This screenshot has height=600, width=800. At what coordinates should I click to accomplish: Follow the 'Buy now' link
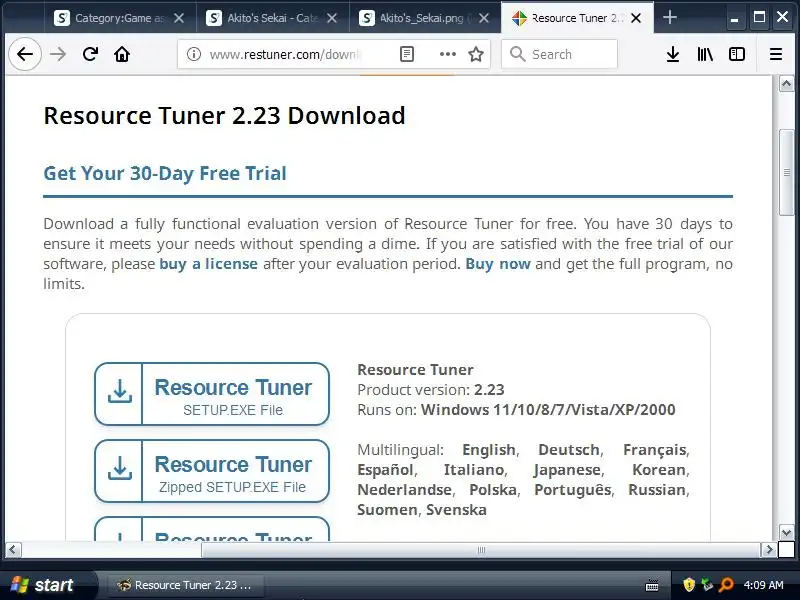(498, 264)
